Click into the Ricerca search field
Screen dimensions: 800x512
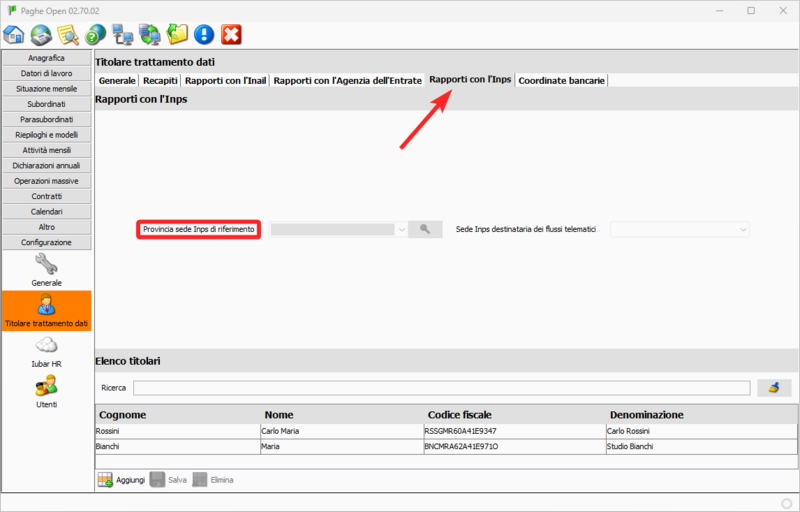coord(440,388)
